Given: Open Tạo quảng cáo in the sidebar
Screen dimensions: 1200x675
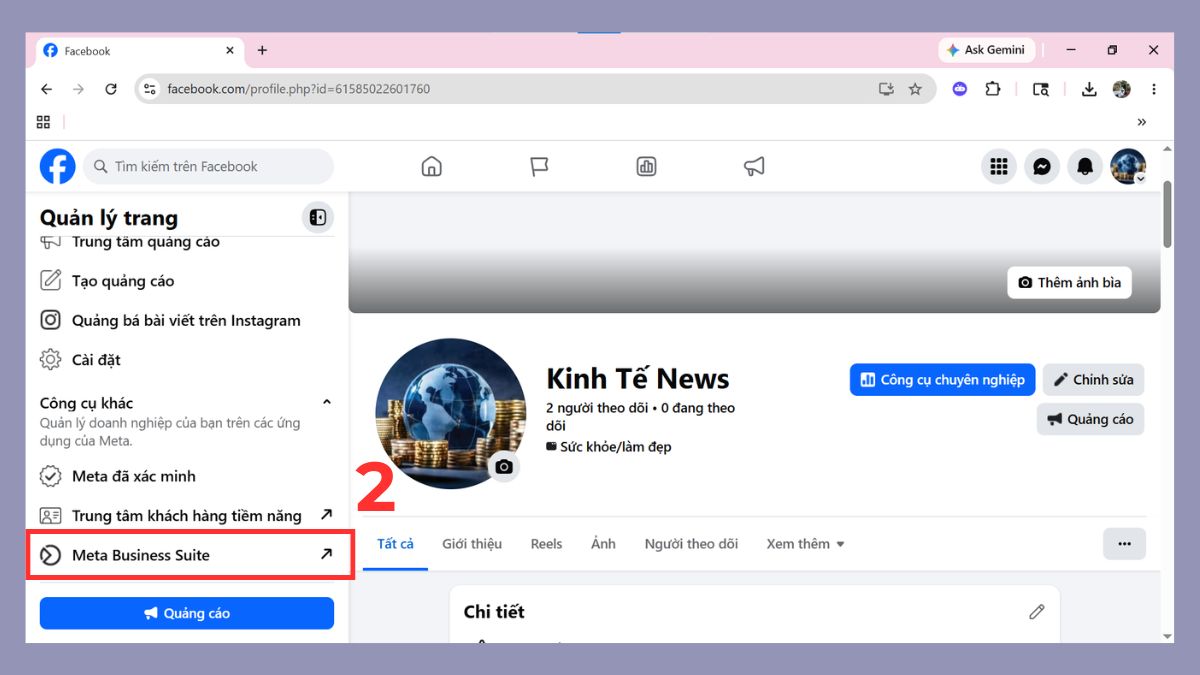Looking at the screenshot, I should point(187,281).
